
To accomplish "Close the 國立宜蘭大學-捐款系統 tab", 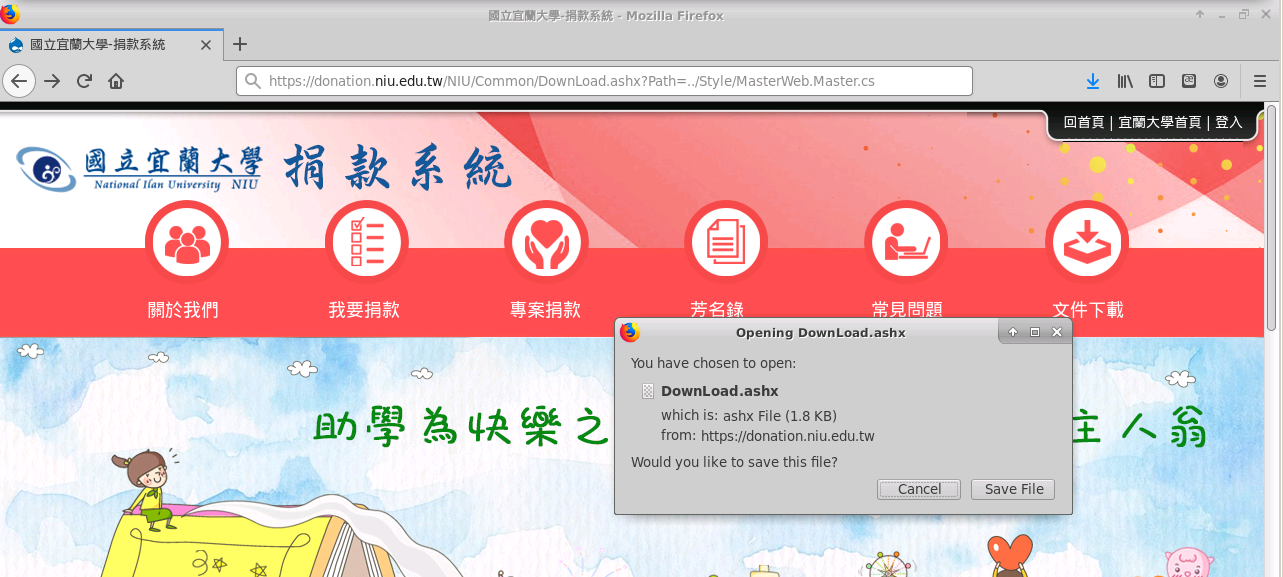I will click(207, 45).
